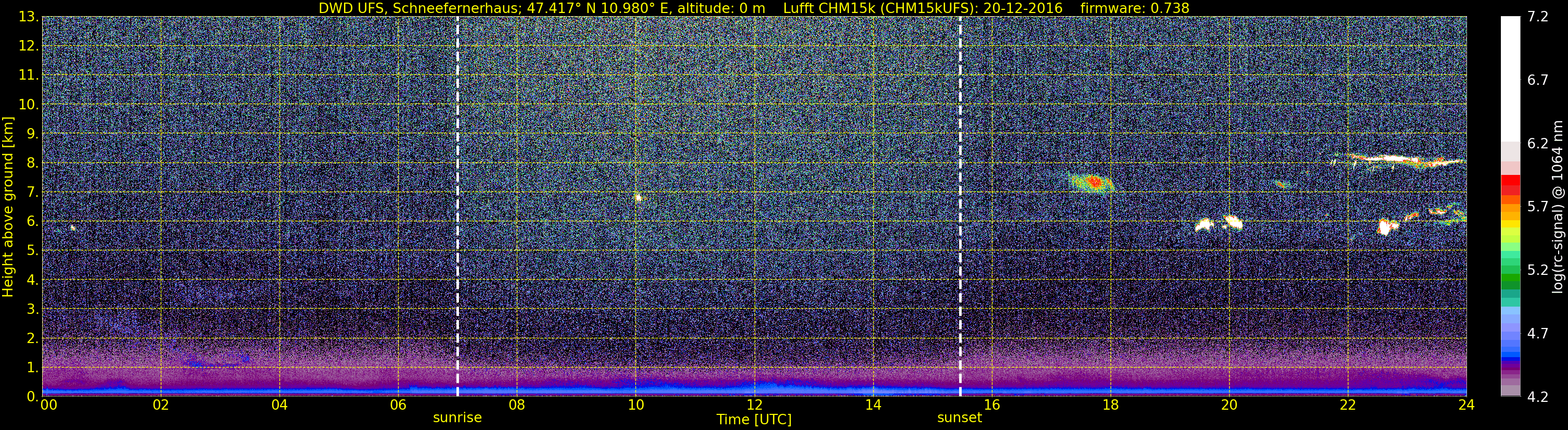Click the height-axis tick label '7.'

[x=32, y=192]
